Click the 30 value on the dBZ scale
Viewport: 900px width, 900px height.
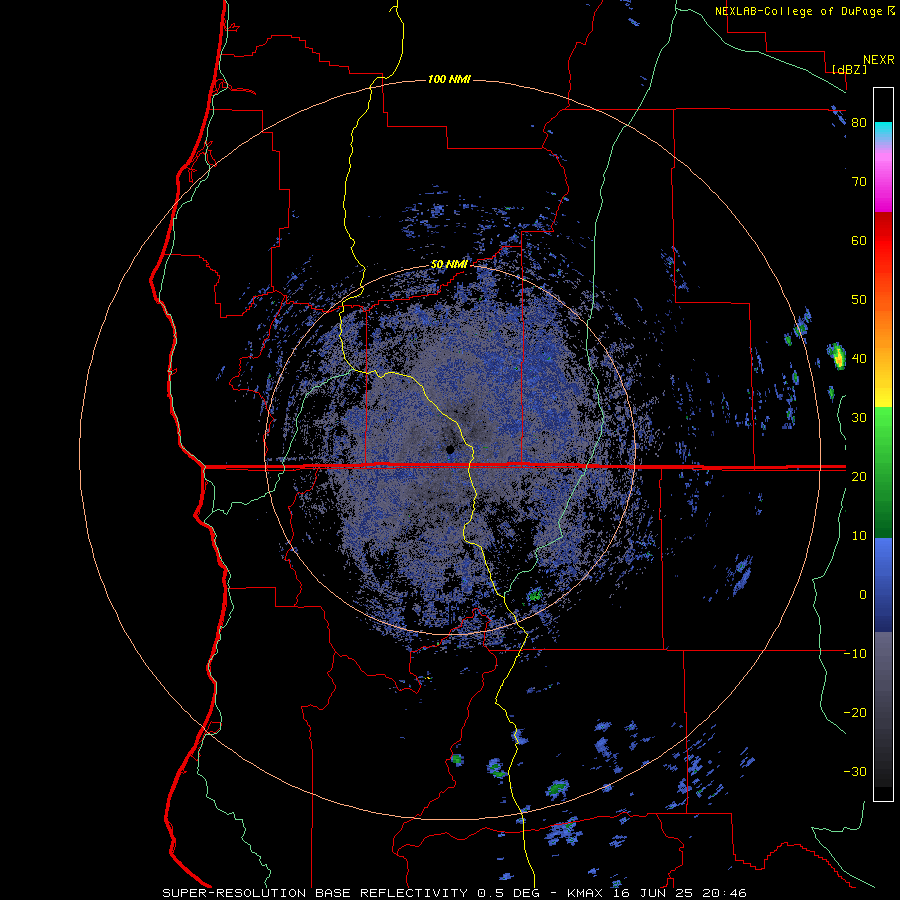pos(859,418)
